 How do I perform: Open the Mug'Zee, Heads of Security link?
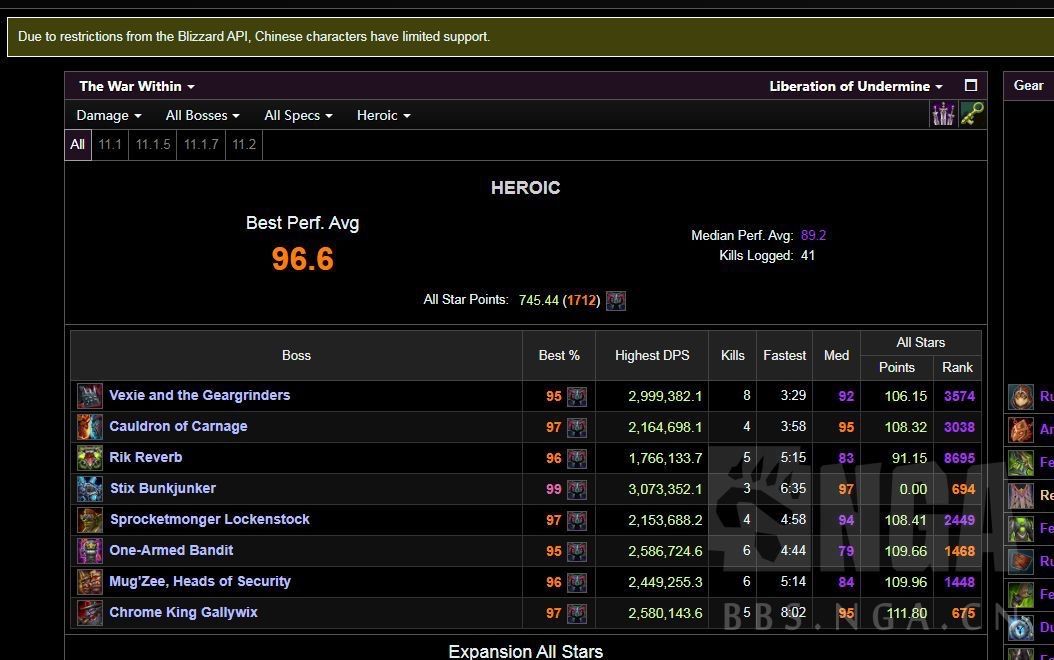point(200,581)
